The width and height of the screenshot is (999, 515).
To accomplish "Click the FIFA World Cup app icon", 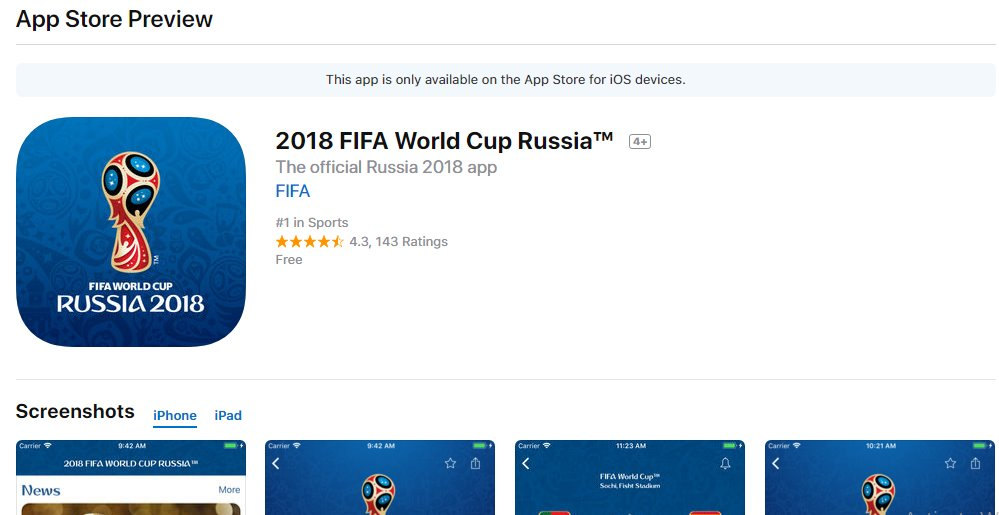I will tap(131, 232).
